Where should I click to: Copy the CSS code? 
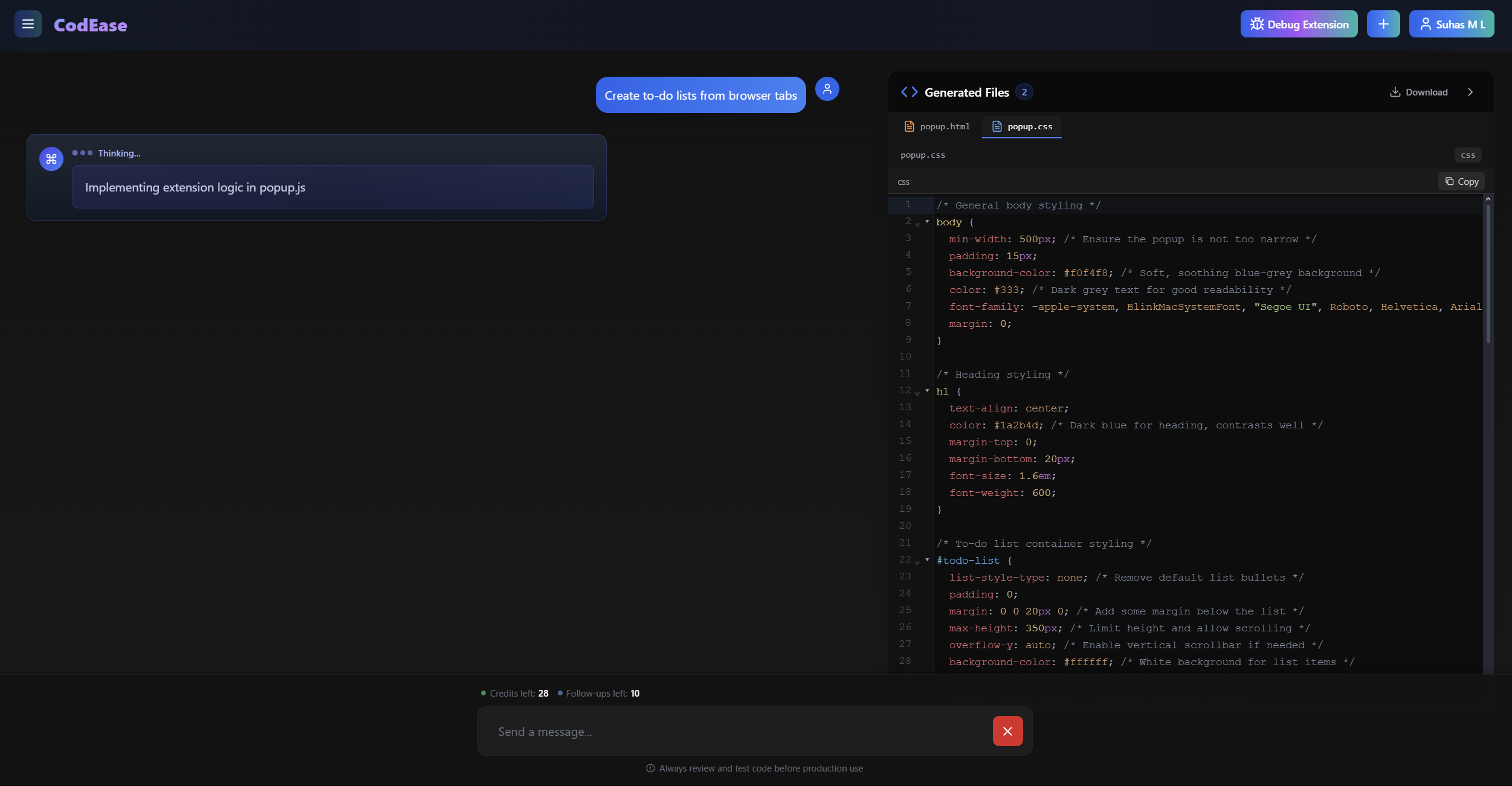point(1461,181)
